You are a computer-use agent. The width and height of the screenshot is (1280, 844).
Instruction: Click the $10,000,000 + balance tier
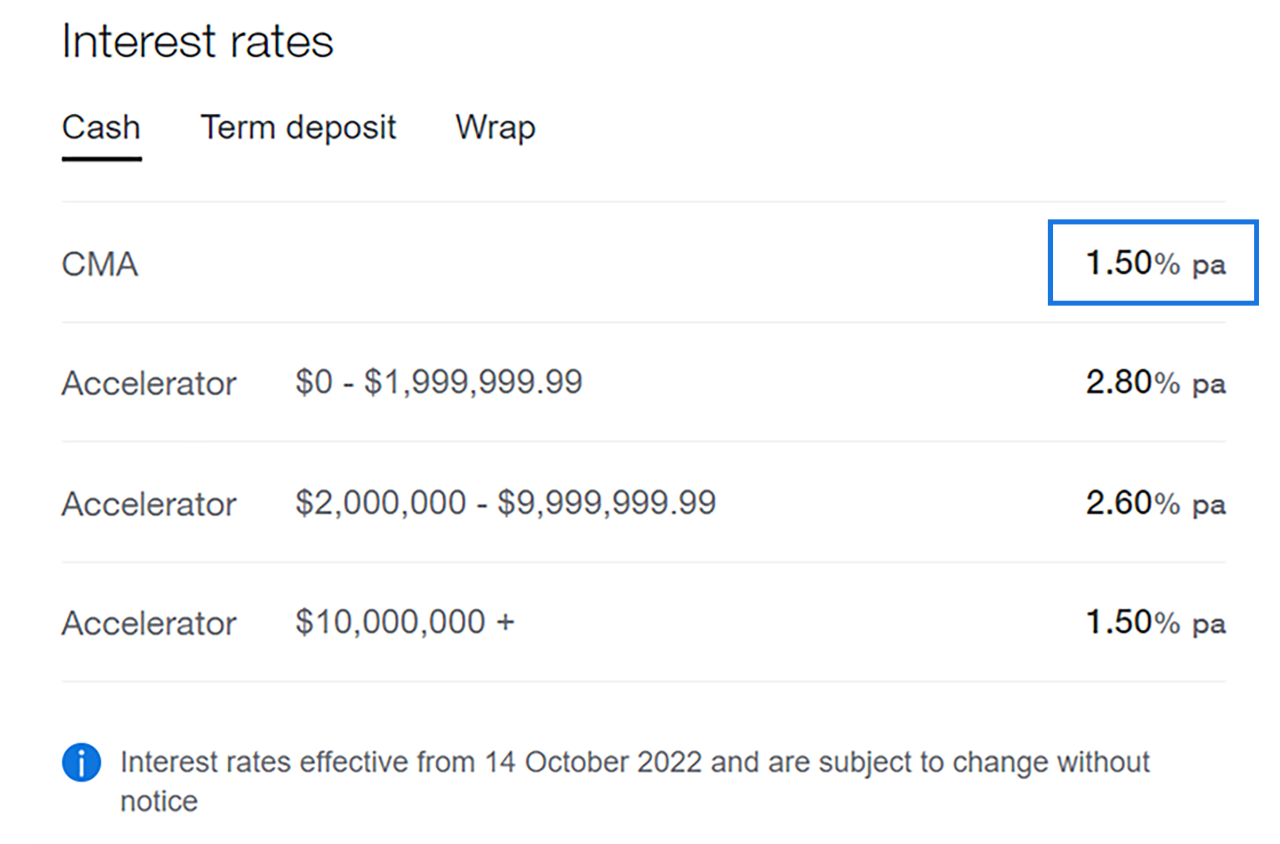(405, 622)
